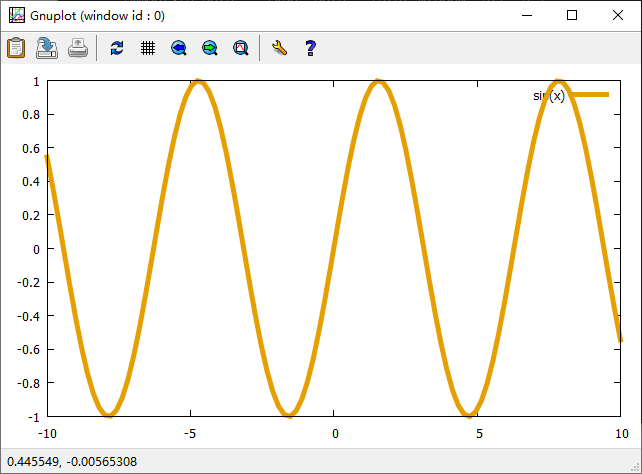
Task: Click the y-axis label -0.6
Action: tap(29, 350)
